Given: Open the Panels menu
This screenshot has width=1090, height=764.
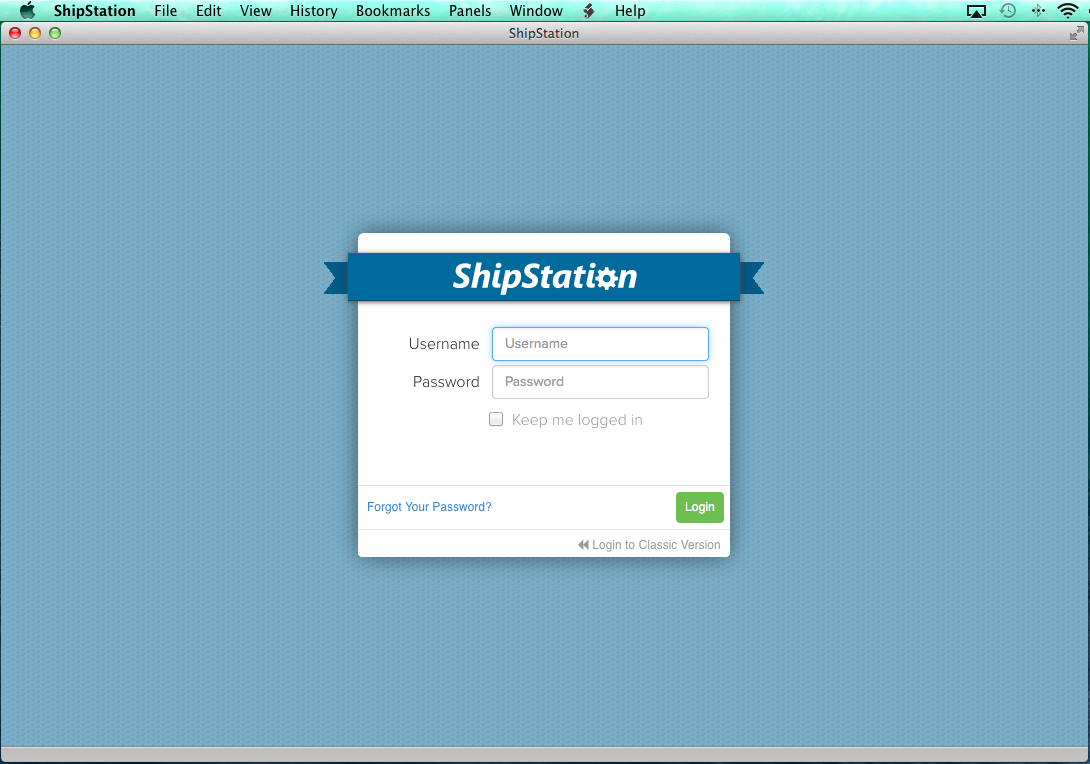Looking at the screenshot, I should [470, 11].
